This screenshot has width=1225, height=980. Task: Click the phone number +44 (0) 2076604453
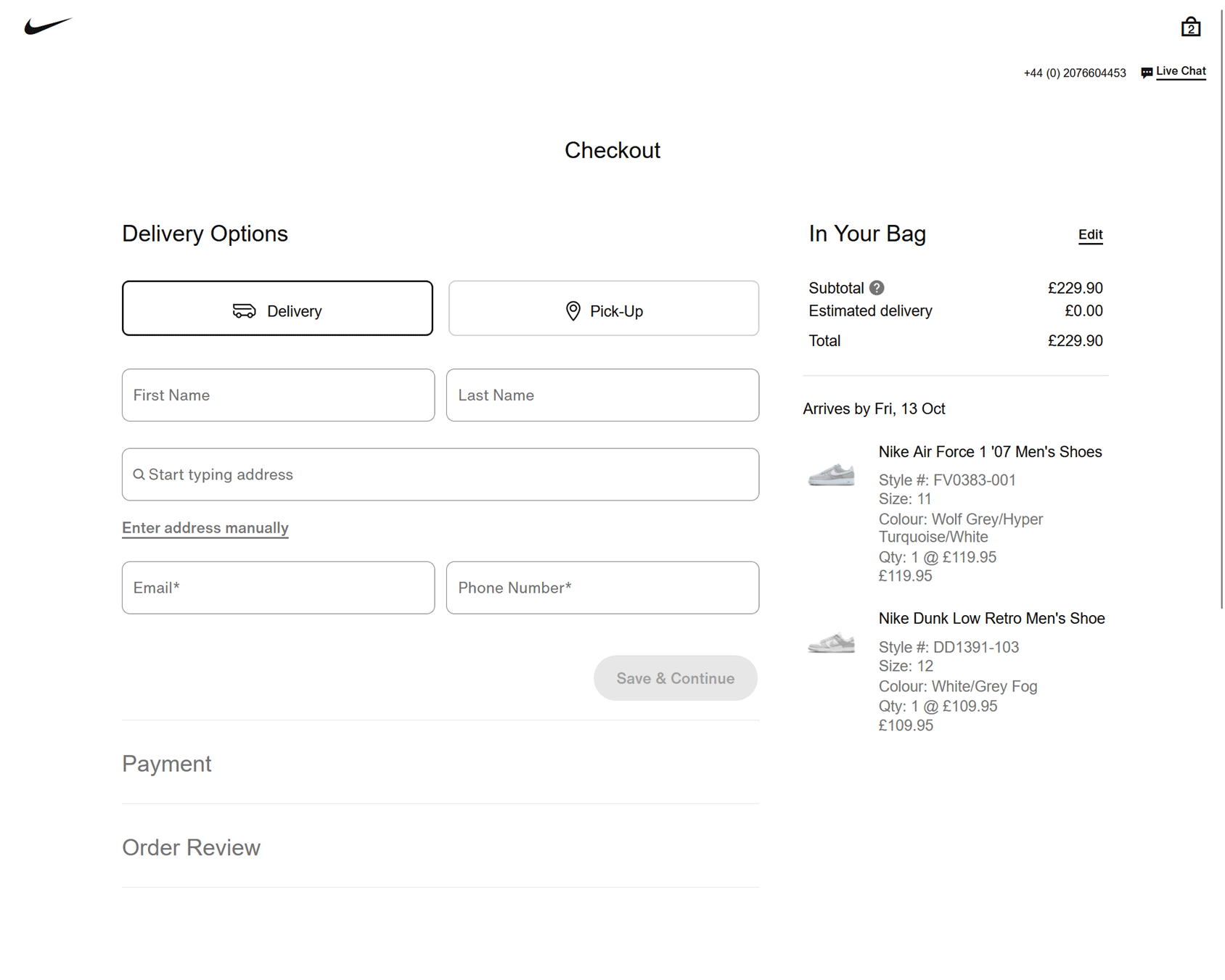coord(1075,73)
